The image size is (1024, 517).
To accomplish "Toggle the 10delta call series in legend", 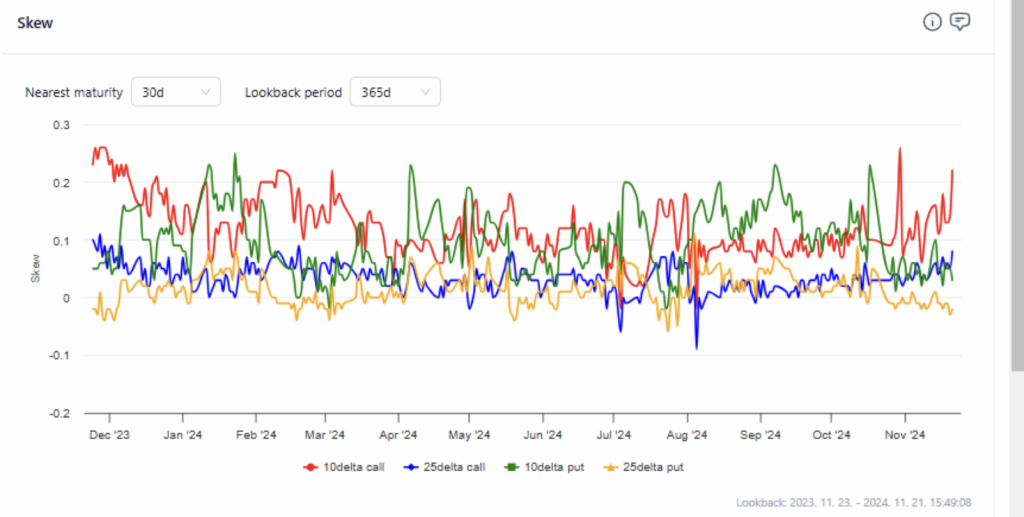I will (346, 467).
